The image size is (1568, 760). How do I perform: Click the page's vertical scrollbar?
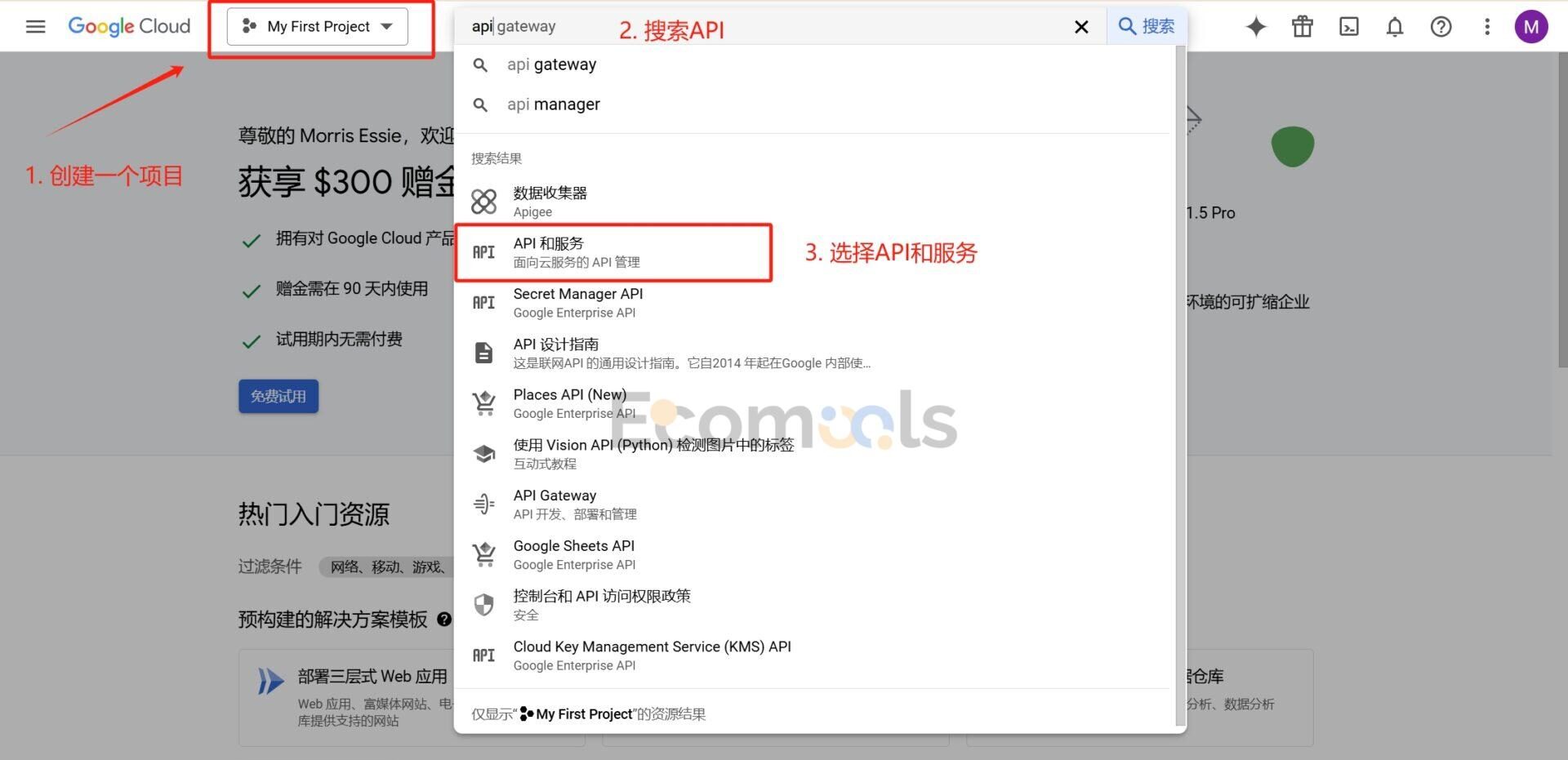tap(1562, 209)
